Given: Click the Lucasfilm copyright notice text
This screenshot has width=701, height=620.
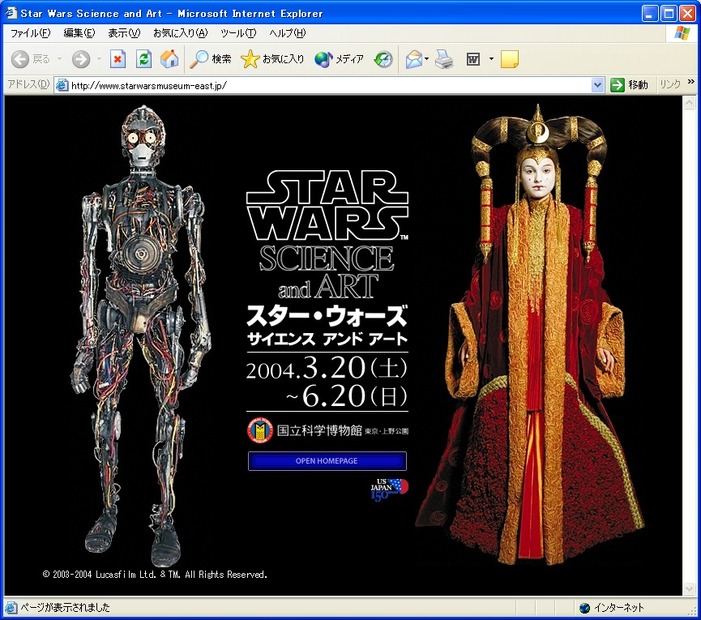Looking at the screenshot, I should point(155,574).
